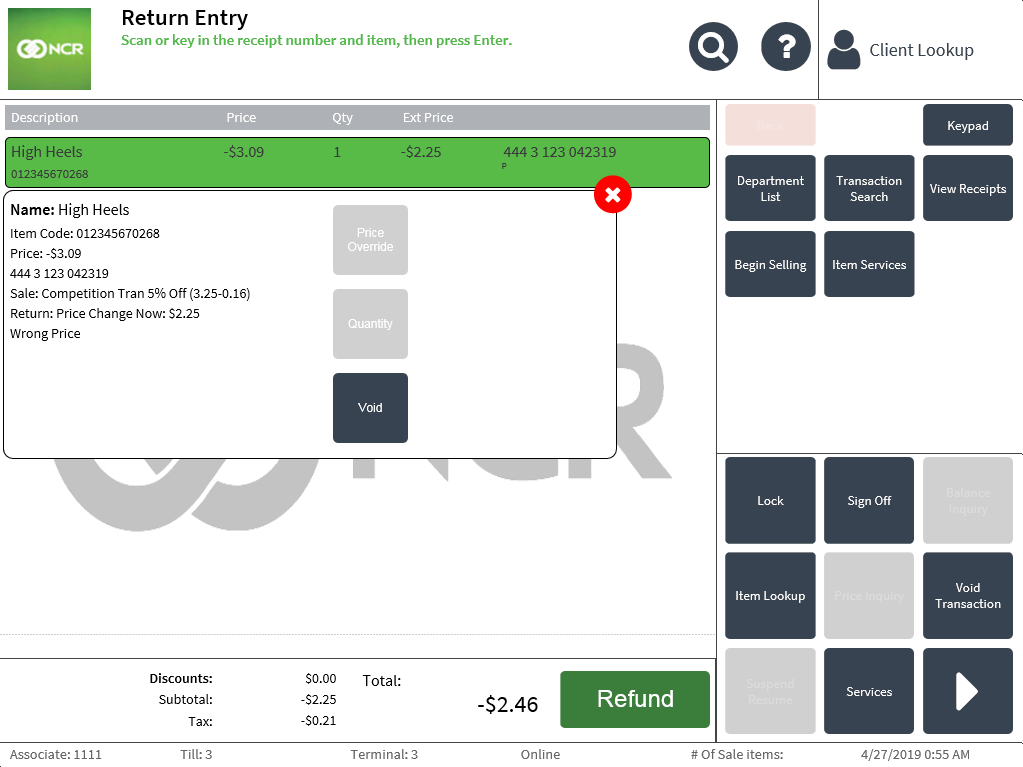Open the Department List
The image size is (1023, 767).
[x=769, y=188]
